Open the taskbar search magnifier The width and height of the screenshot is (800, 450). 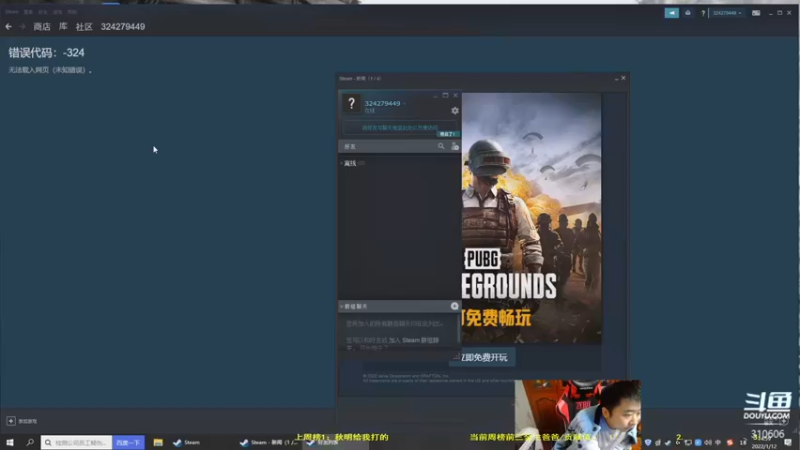30,442
